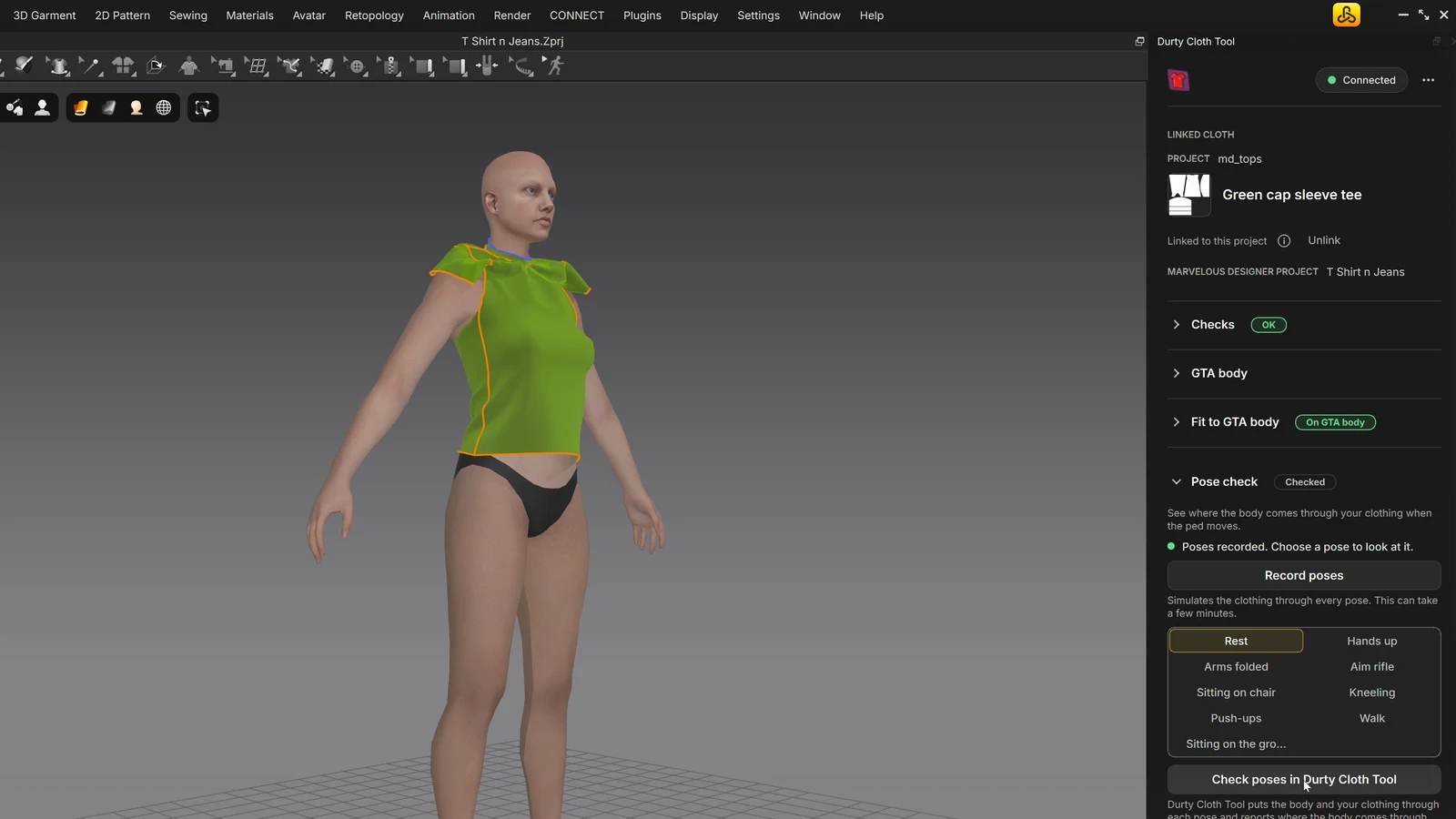
Task: Toggle the wireframe globe display mode
Action: point(164,107)
